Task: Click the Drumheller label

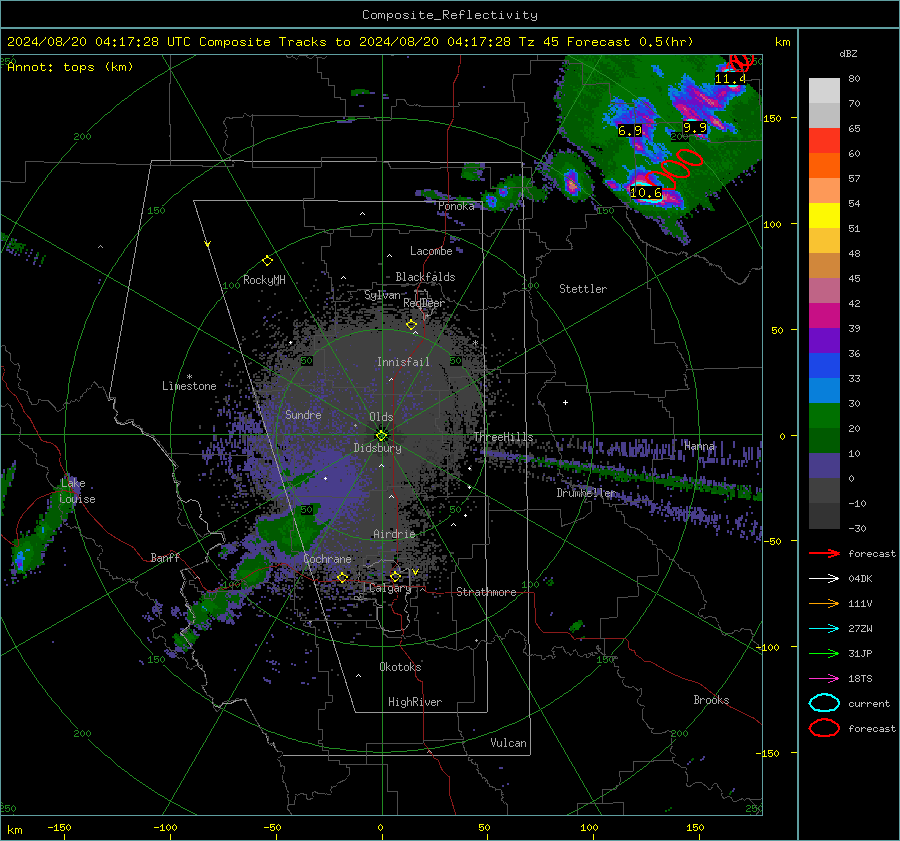Action: (x=585, y=493)
